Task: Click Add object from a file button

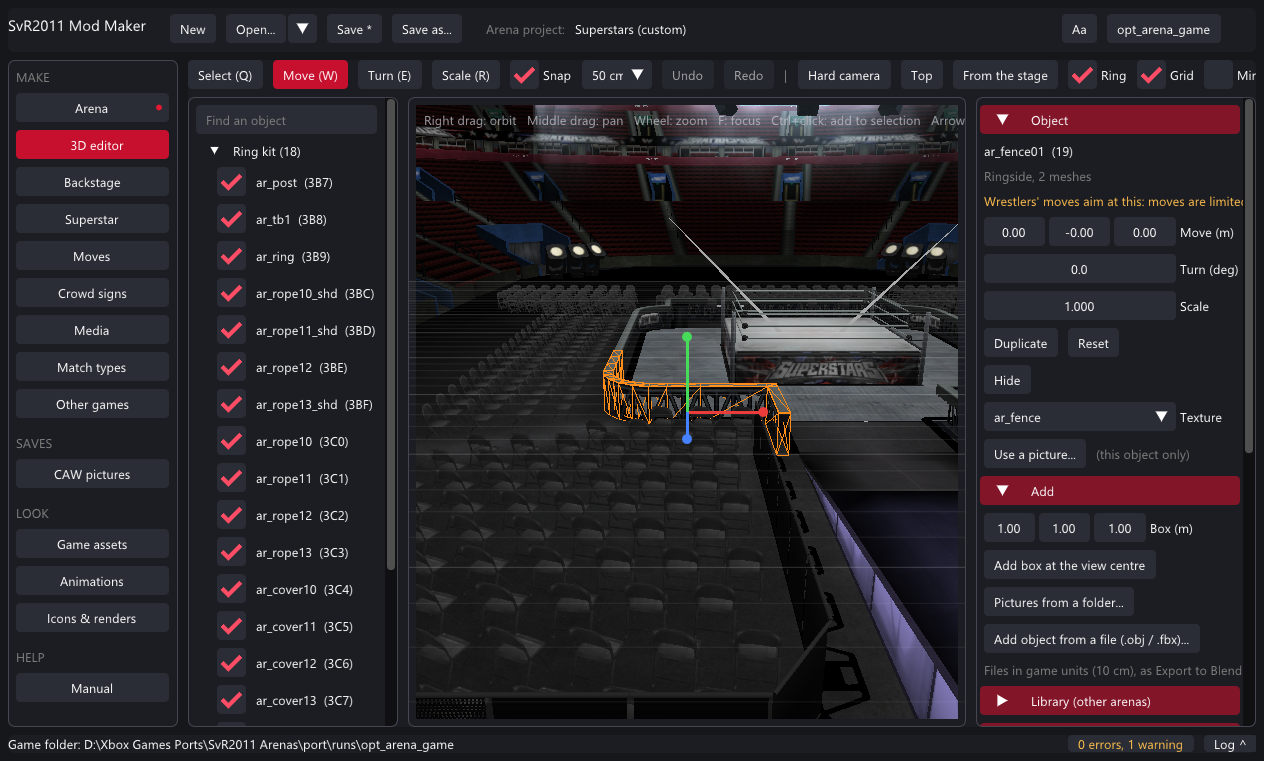Action: tap(1092, 639)
